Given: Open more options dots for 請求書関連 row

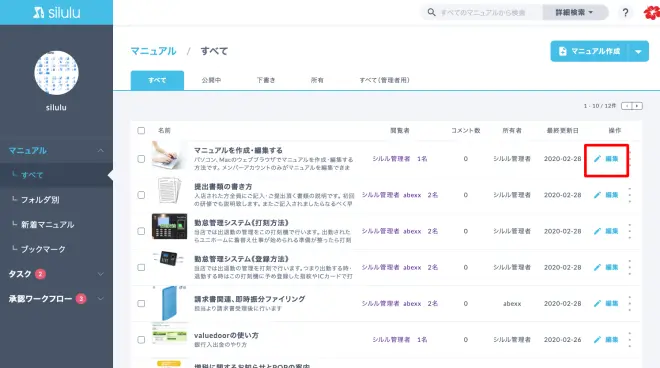Looking at the screenshot, I should point(630,304).
